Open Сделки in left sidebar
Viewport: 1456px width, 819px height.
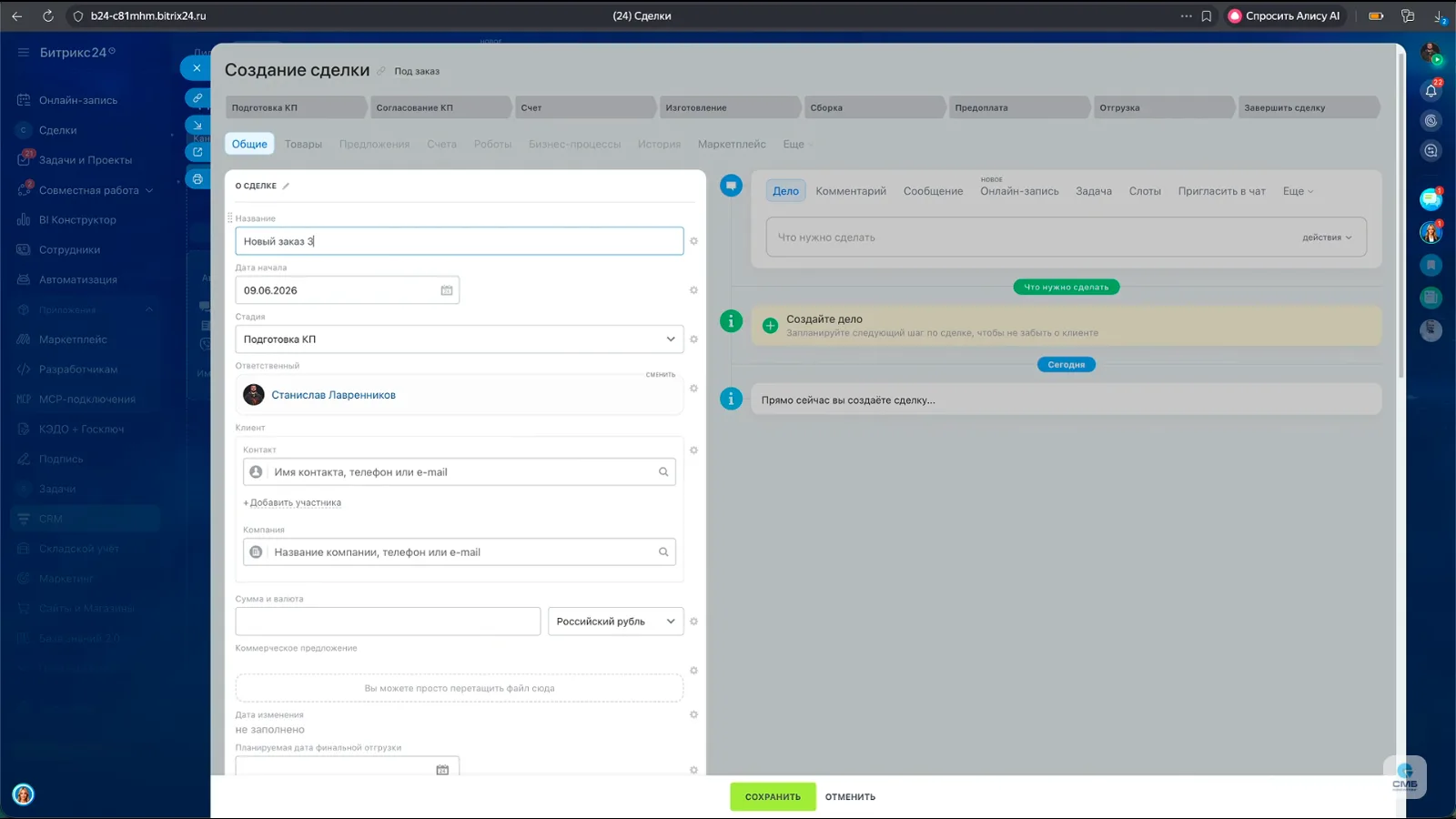click(57, 130)
